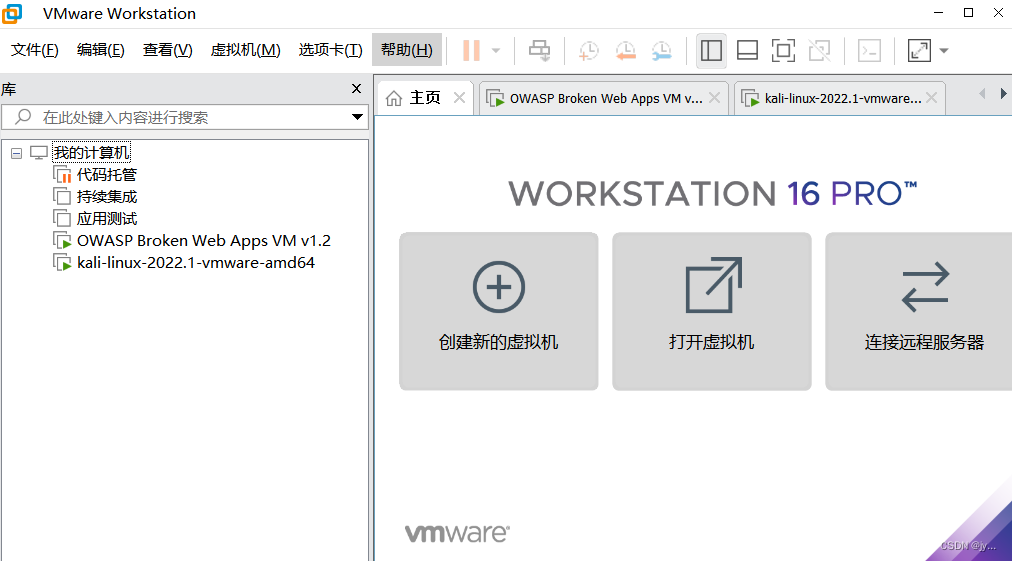Viewport: 1012px width, 561px height.
Task: Click the 应用测试 powered-off VM icon
Action: click(63, 219)
